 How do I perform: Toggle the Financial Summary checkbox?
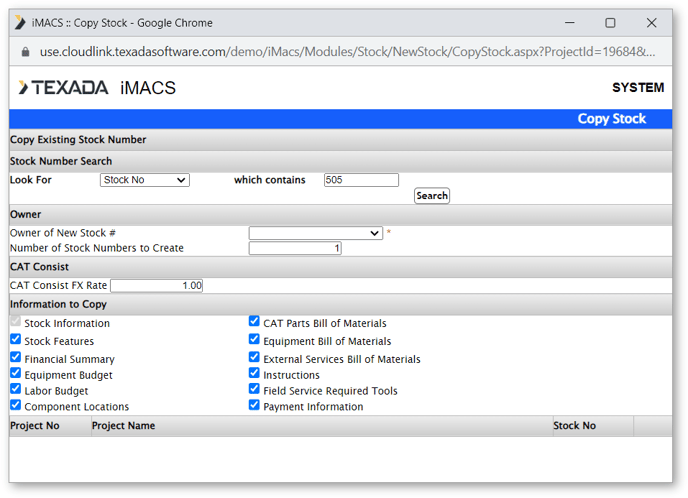coord(15,357)
